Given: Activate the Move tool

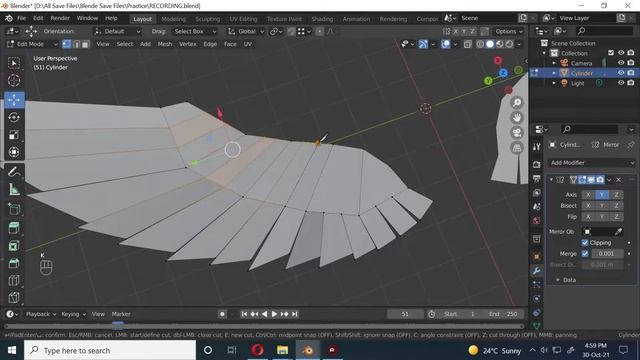Looking at the screenshot, I should pyautogui.click(x=14, y=100).
